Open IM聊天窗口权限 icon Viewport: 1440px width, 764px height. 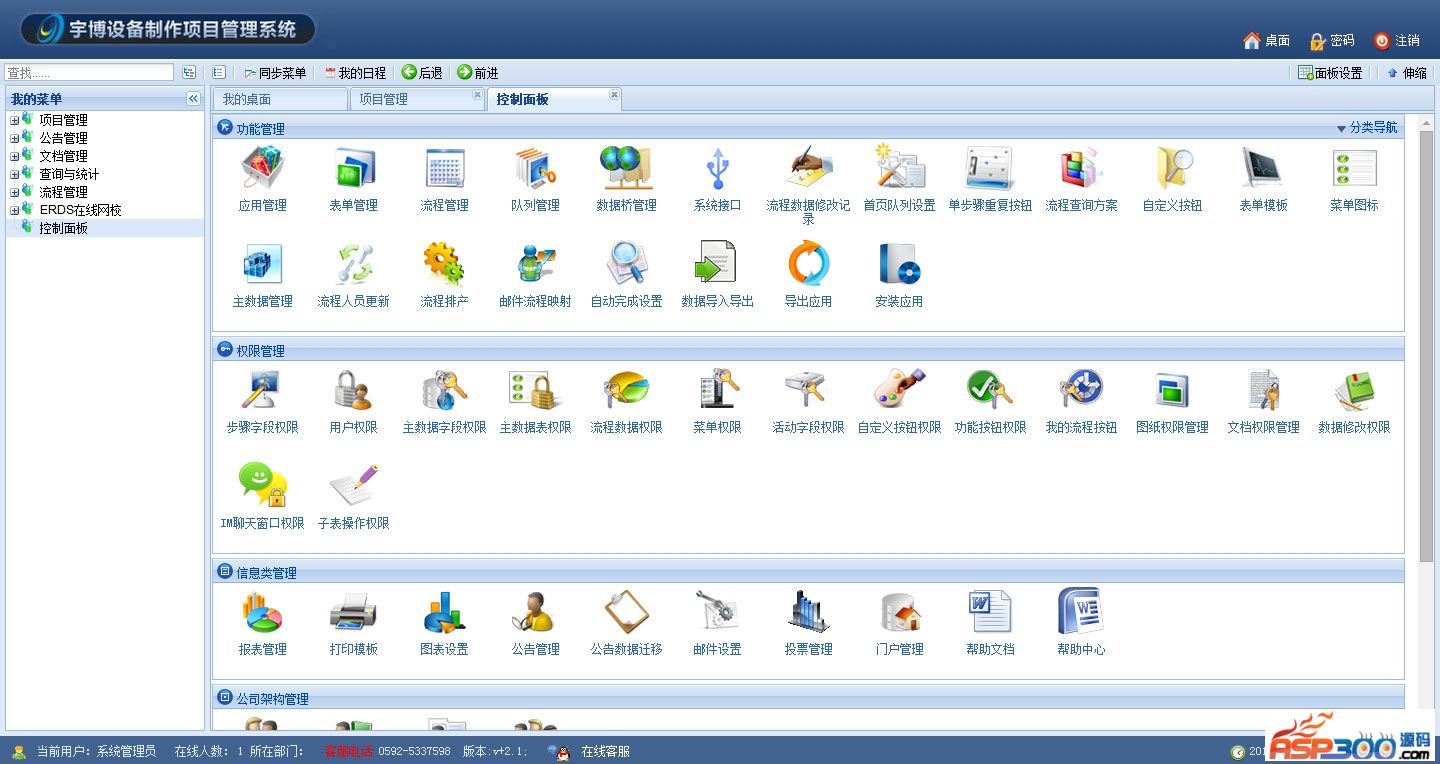pos(262,486)
